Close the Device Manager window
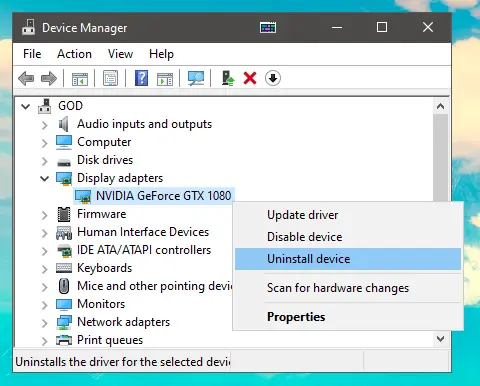 (x=428, y=27)
